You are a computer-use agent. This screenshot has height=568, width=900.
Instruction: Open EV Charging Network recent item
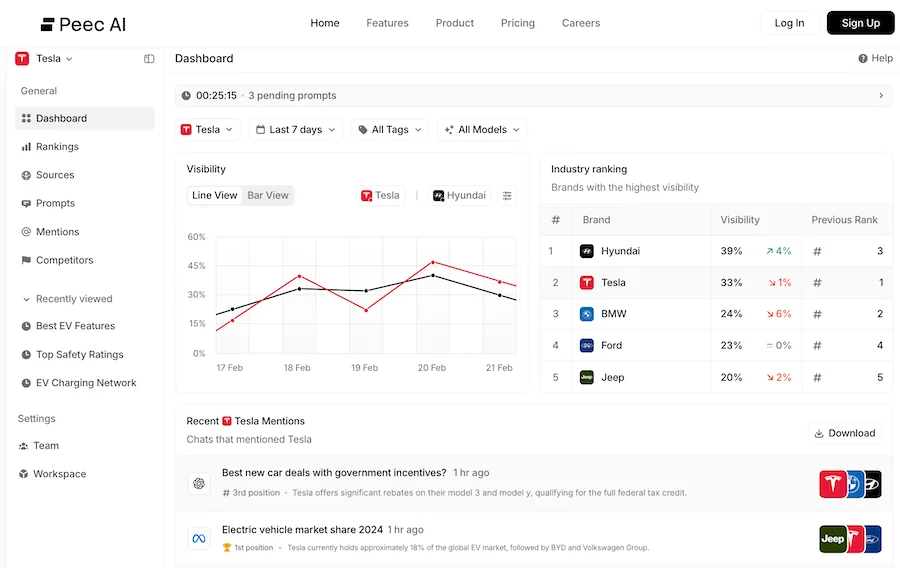tap(86, 383)
